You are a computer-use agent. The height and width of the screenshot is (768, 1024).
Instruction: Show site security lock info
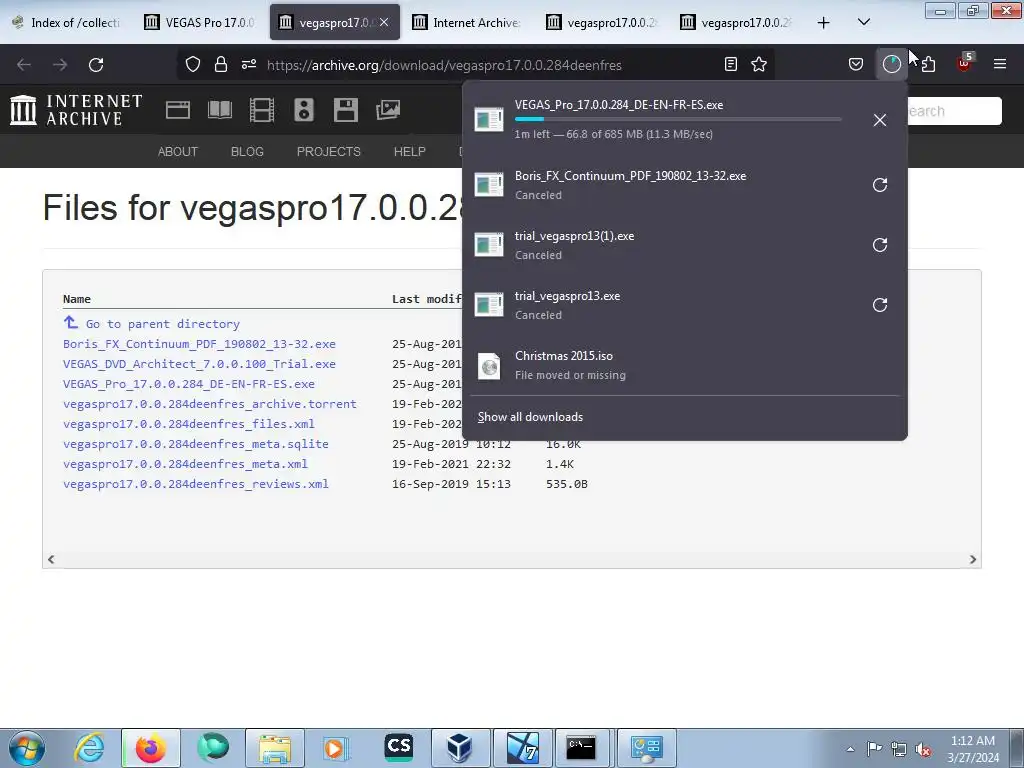[221, 64]
